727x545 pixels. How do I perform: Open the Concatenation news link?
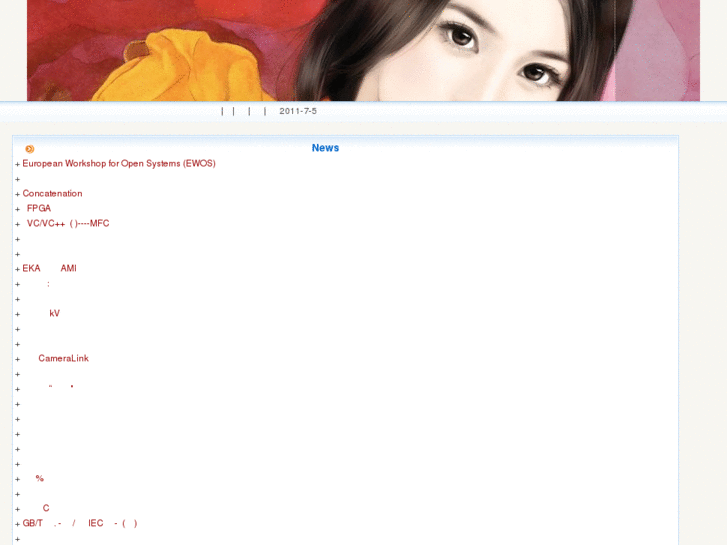[52, 193]
